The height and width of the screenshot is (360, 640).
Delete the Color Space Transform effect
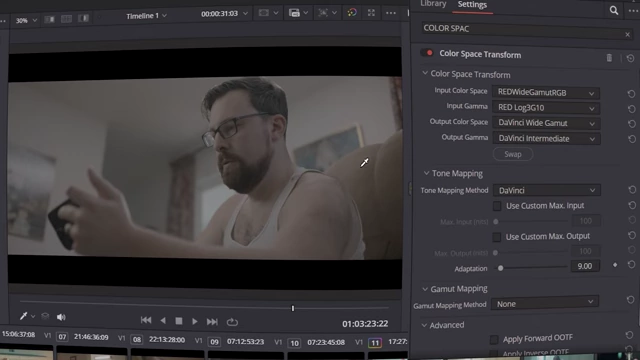[x=609, y=58]
